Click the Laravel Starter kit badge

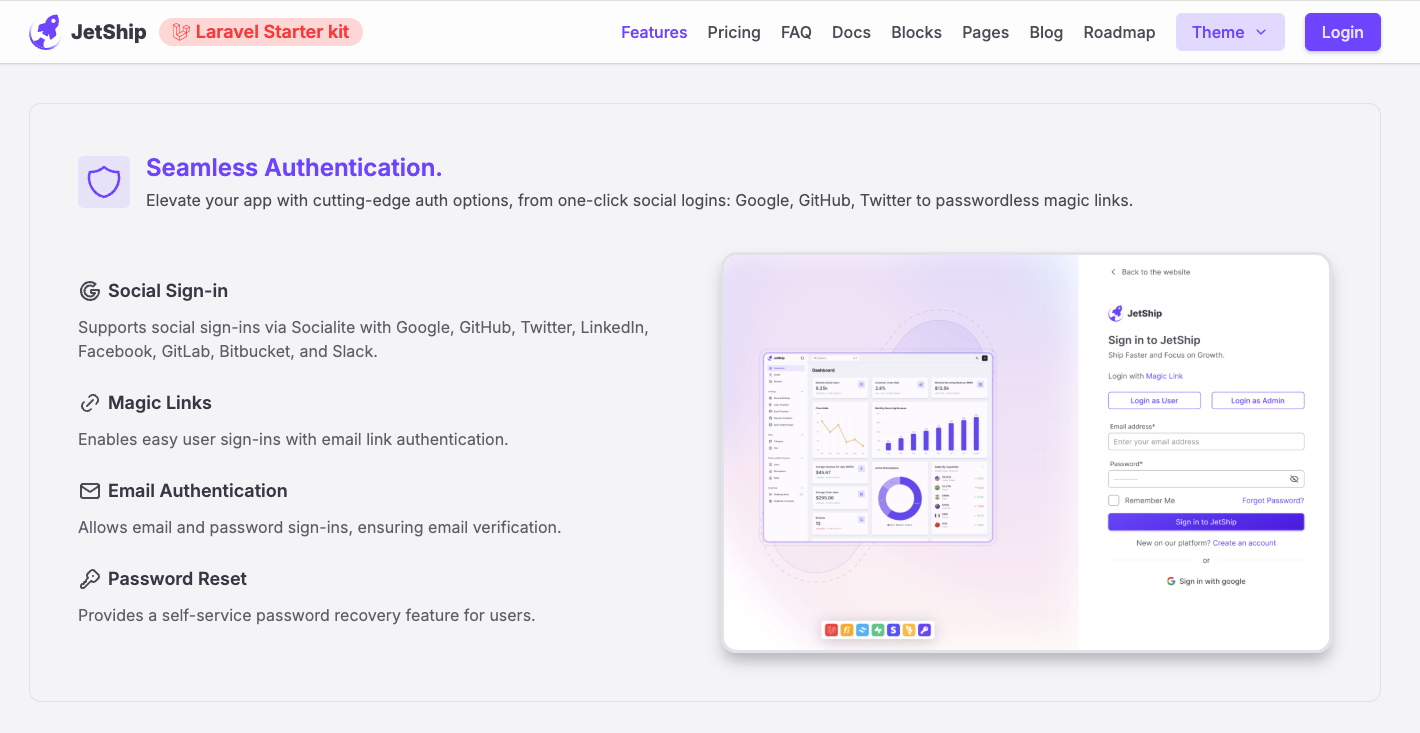tap(261, 32)
